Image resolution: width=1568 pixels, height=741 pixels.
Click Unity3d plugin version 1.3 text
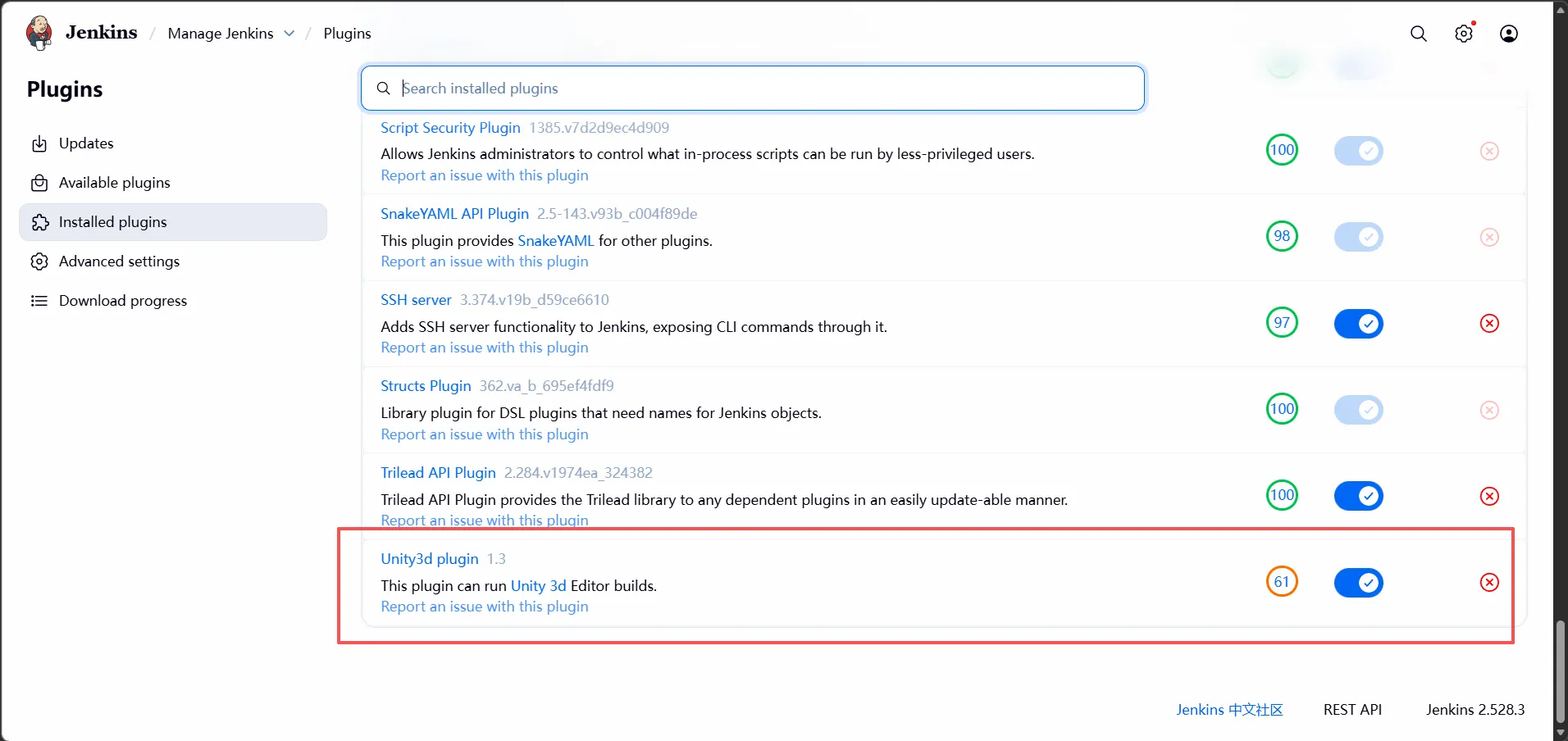496,559
